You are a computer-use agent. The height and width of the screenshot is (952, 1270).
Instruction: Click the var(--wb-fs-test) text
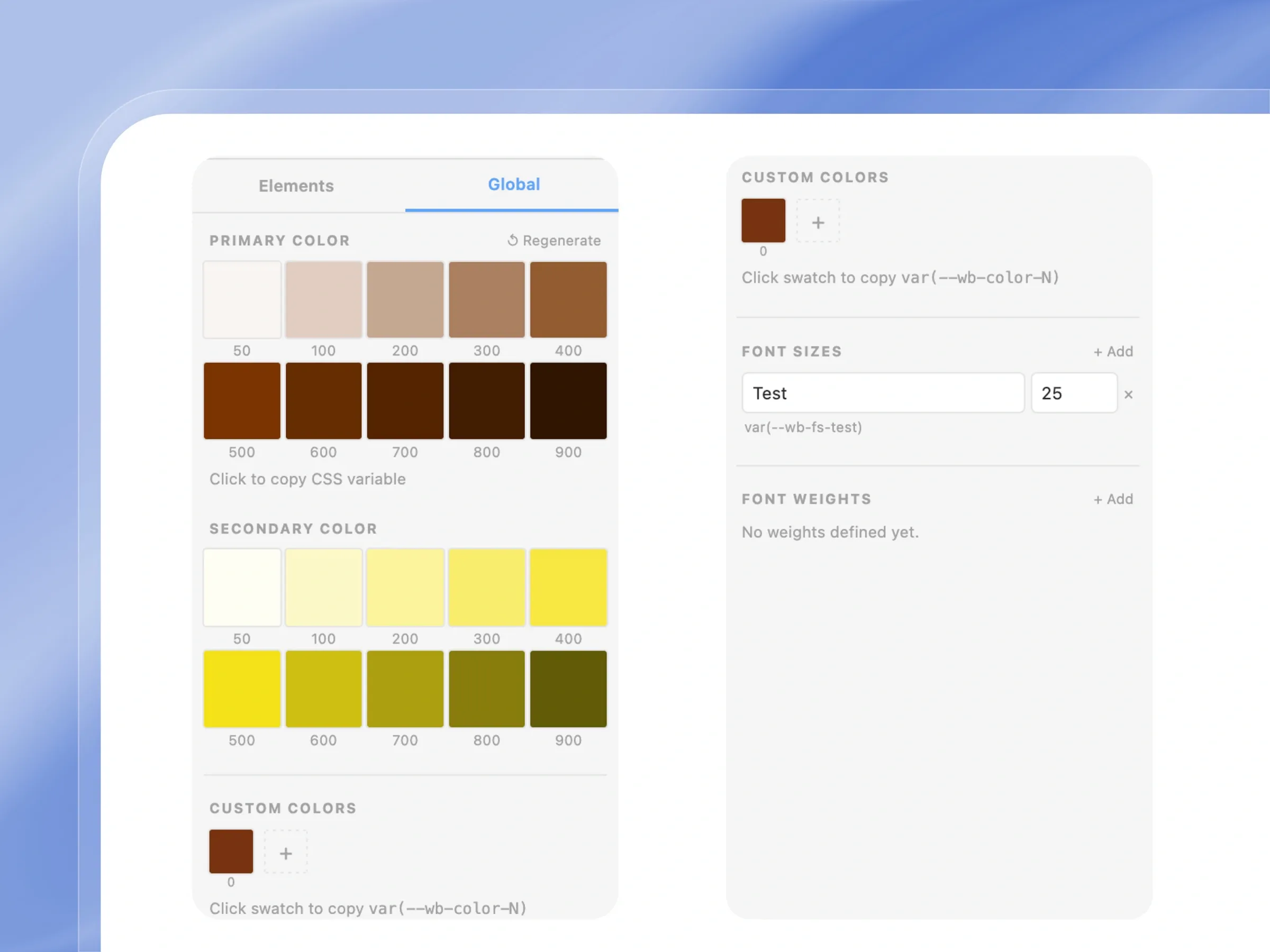click(x=803, y=427)
